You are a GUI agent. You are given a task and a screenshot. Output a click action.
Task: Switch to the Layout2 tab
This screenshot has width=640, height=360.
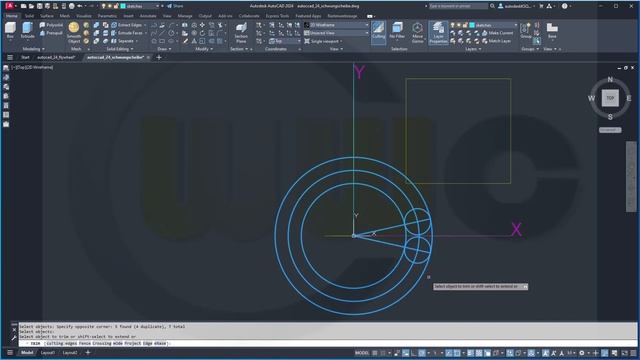pyautogui.click(x=70, y=353)
